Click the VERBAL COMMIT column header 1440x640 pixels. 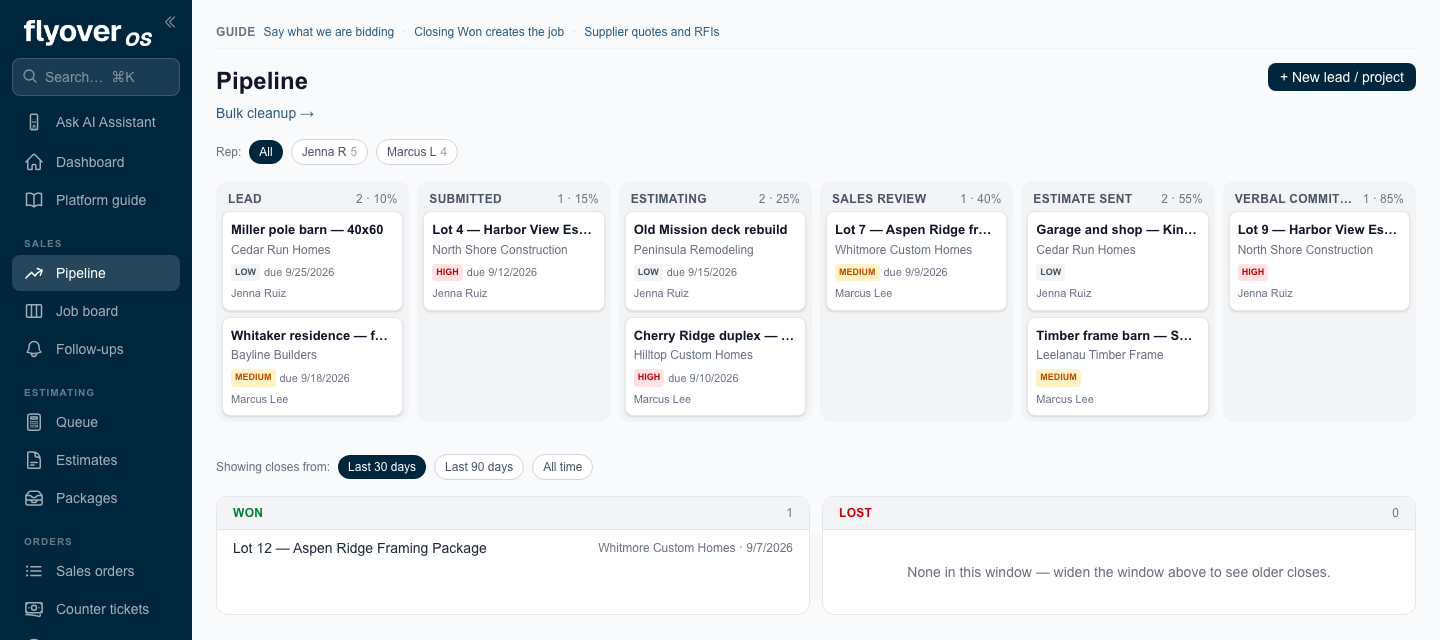pos(1293,199)
